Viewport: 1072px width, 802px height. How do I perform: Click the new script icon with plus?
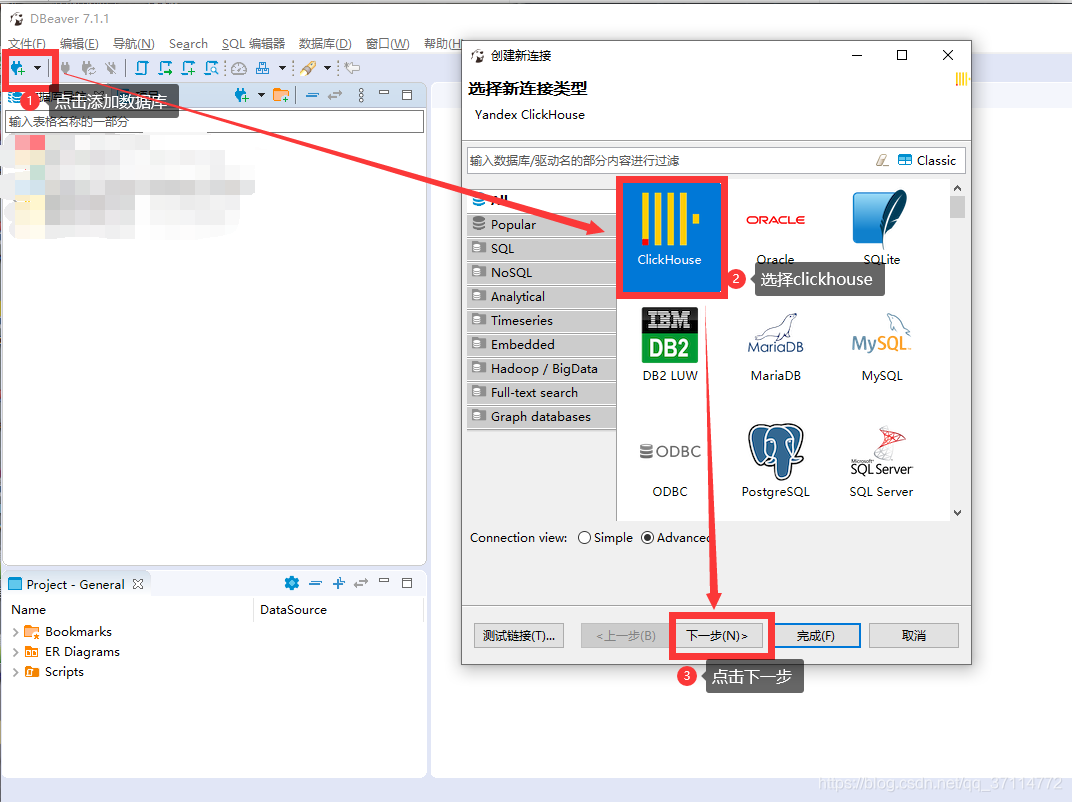point(188,68)
